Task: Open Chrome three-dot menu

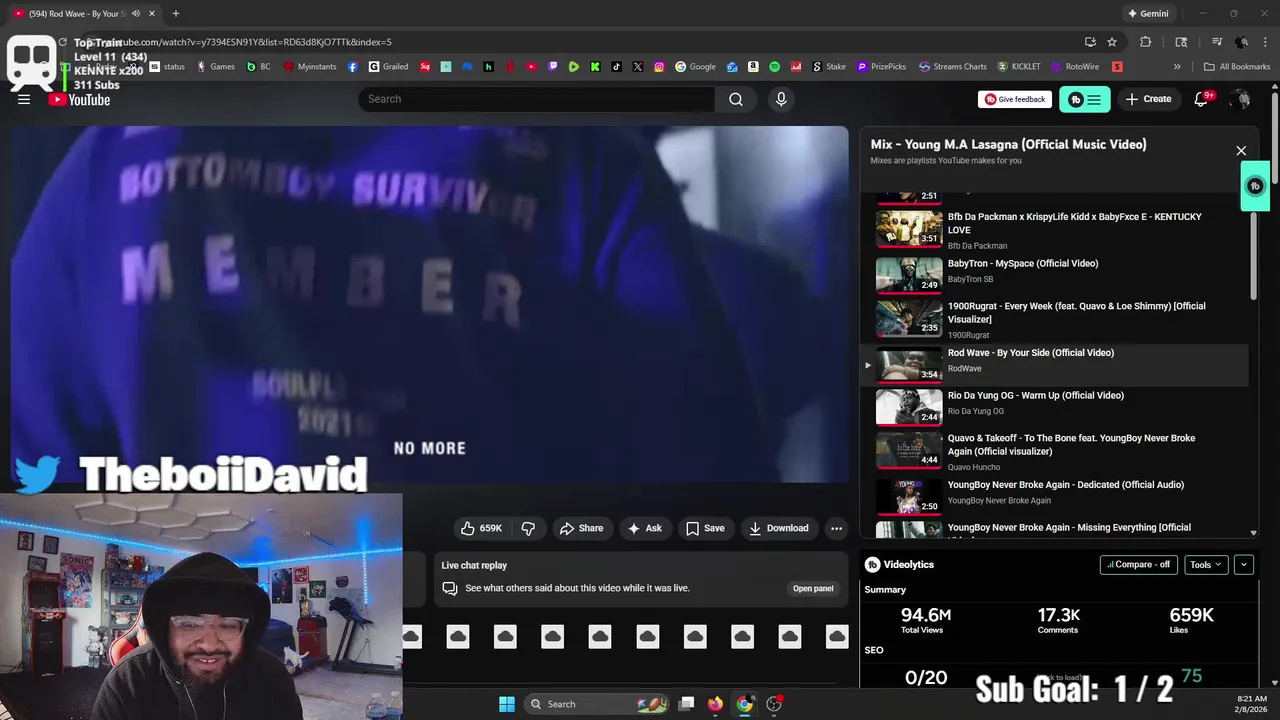Action: (x=1265, y=42)
